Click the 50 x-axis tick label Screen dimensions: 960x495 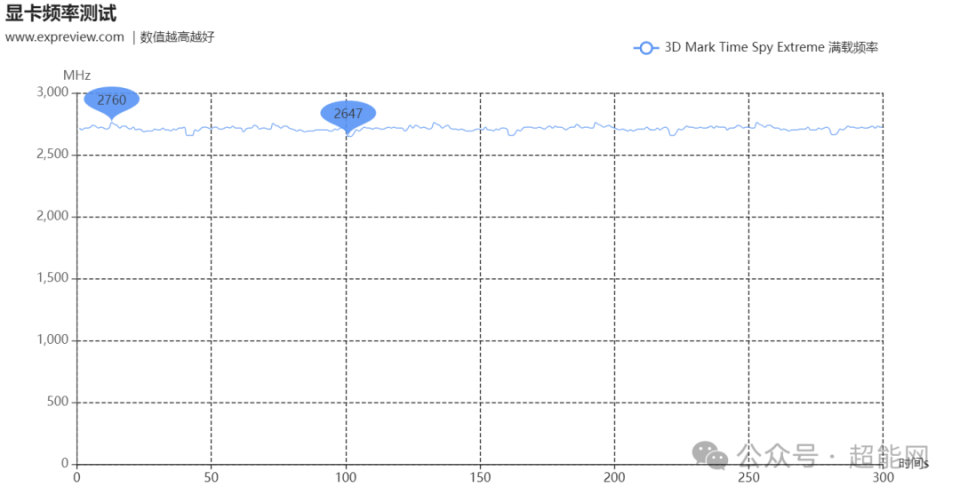211,478
